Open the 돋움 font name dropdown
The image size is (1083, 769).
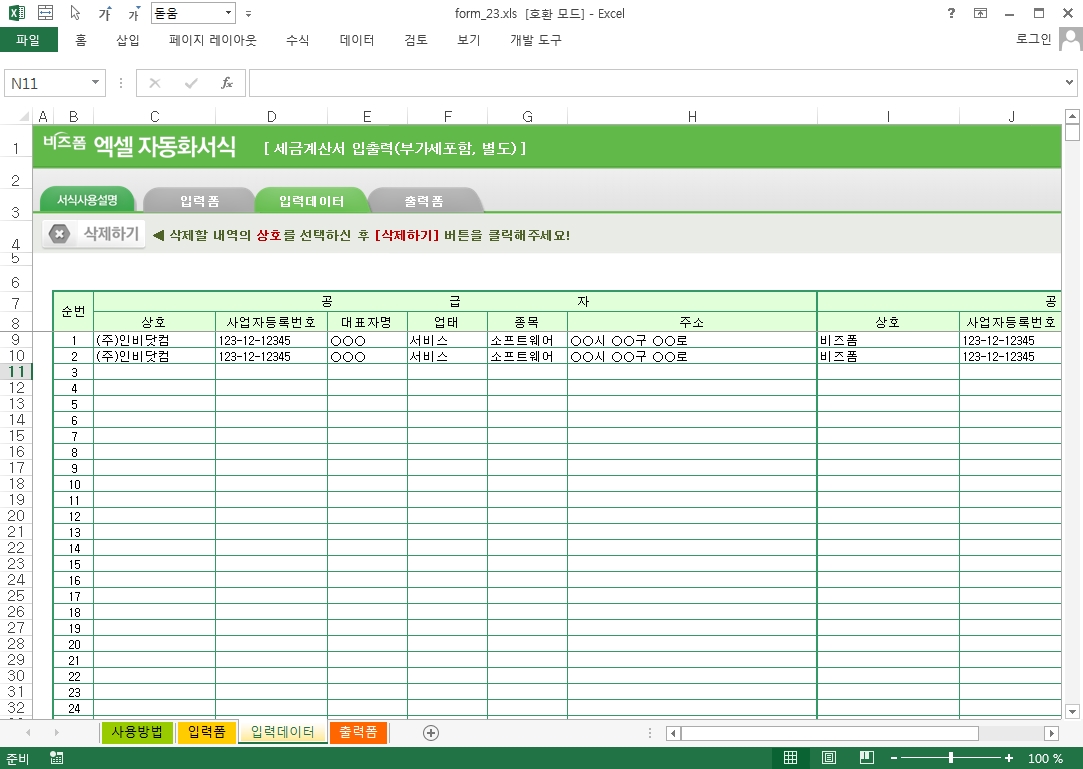[229, 14]
